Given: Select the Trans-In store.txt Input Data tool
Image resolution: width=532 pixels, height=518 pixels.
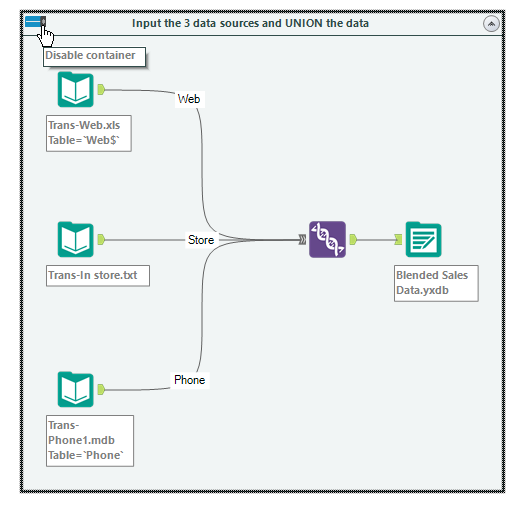Looking at the screenshot, I should pyautogui.click(x=75, y=239).
